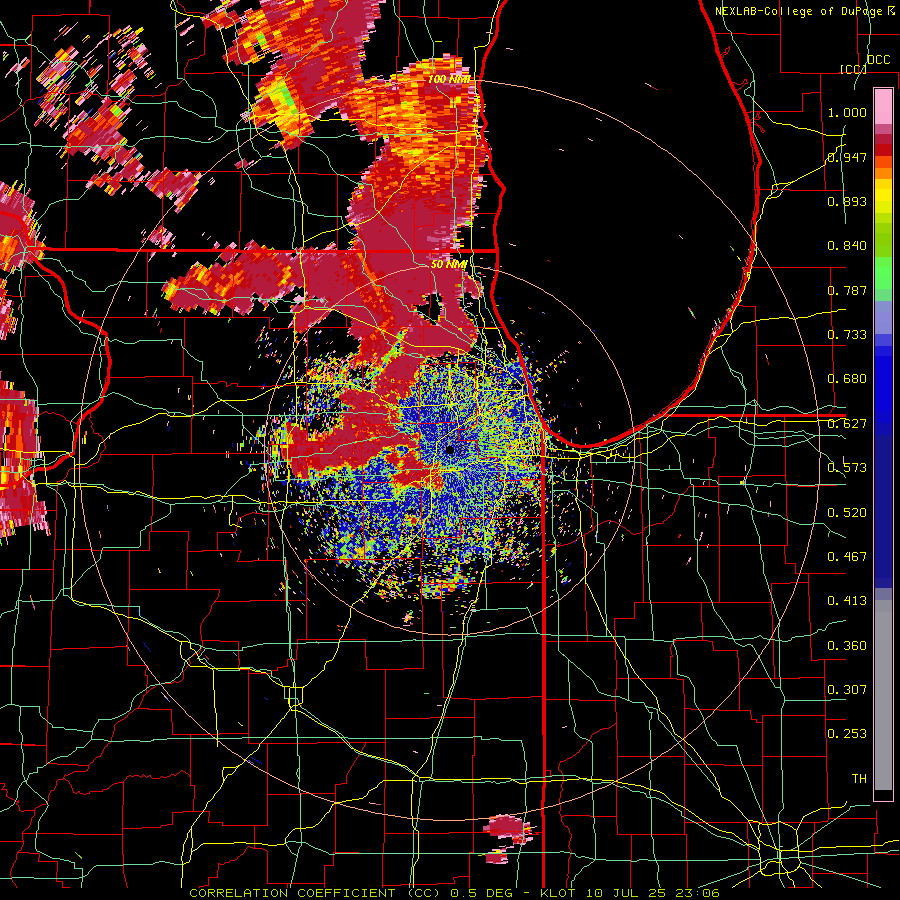The width and height of the screenshot is (900, 900).
Task: Select the 0.467 color scale value
Action: [x=847, y=557]
